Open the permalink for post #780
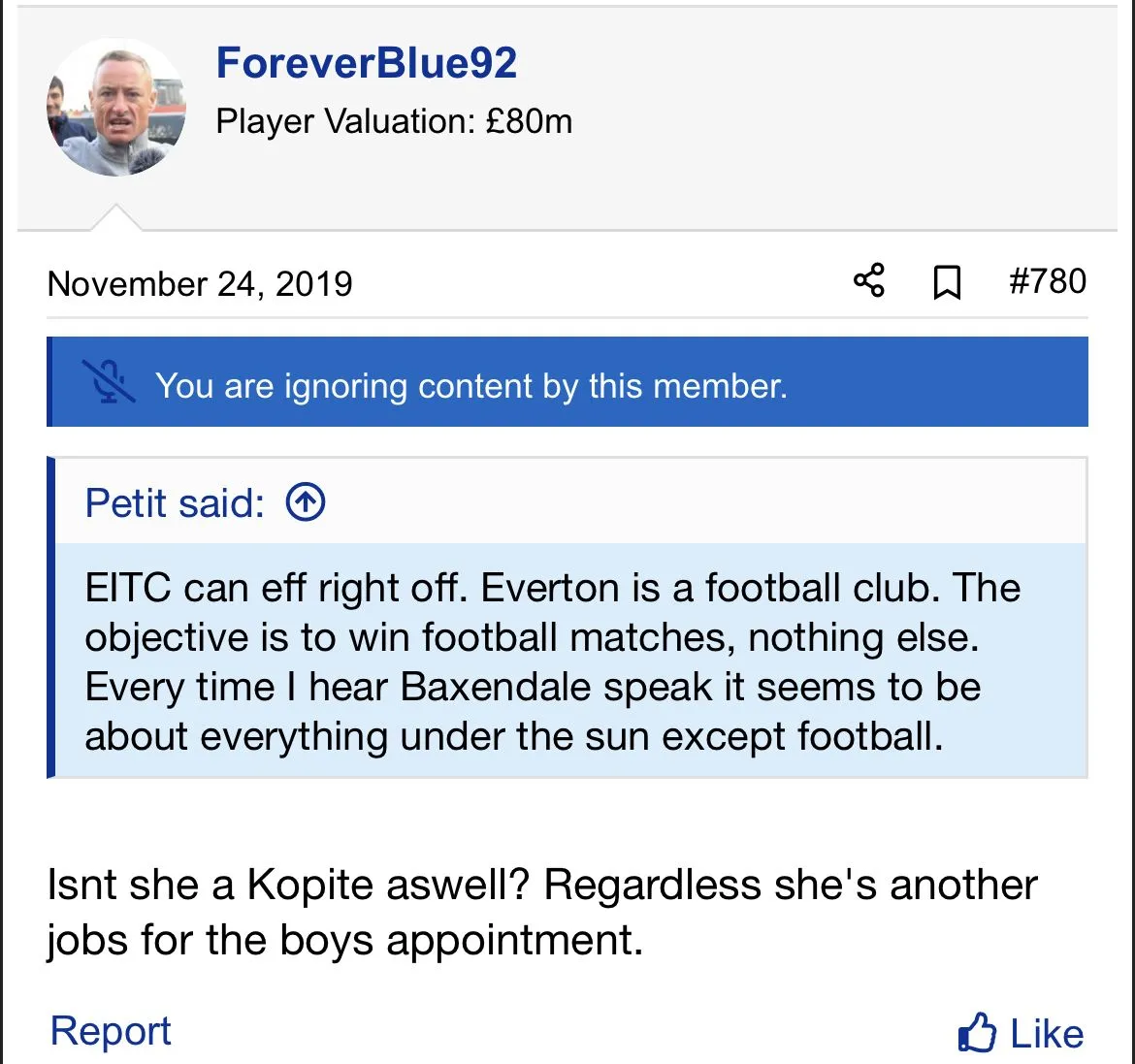Image resolution: width=1135 pixels, height=1064 pixels. click(1048, 281)
